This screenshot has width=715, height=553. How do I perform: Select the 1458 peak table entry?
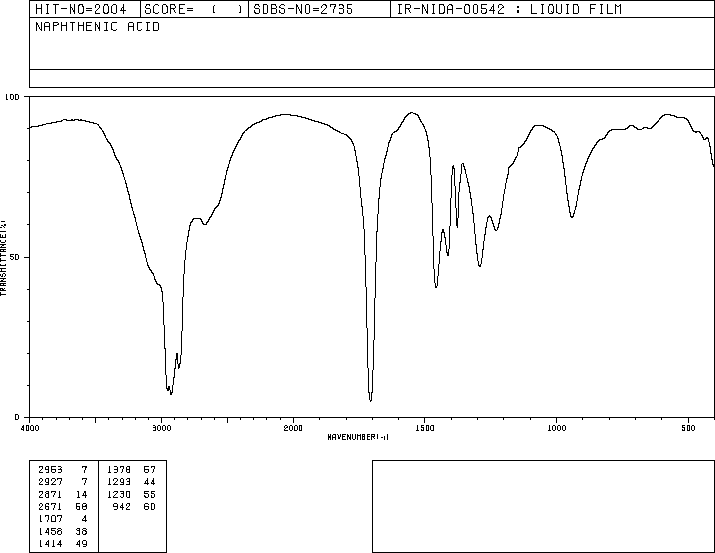(x=63, y=531)
